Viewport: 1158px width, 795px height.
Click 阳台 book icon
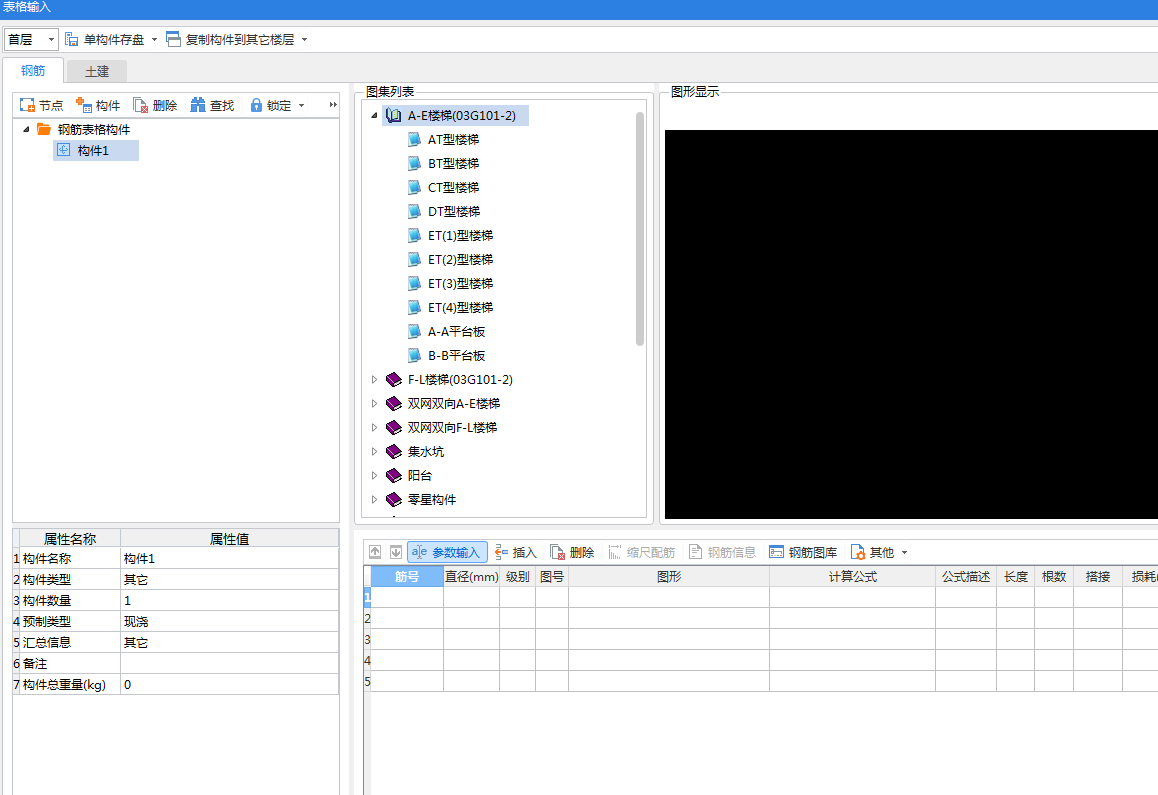[394, 476]
